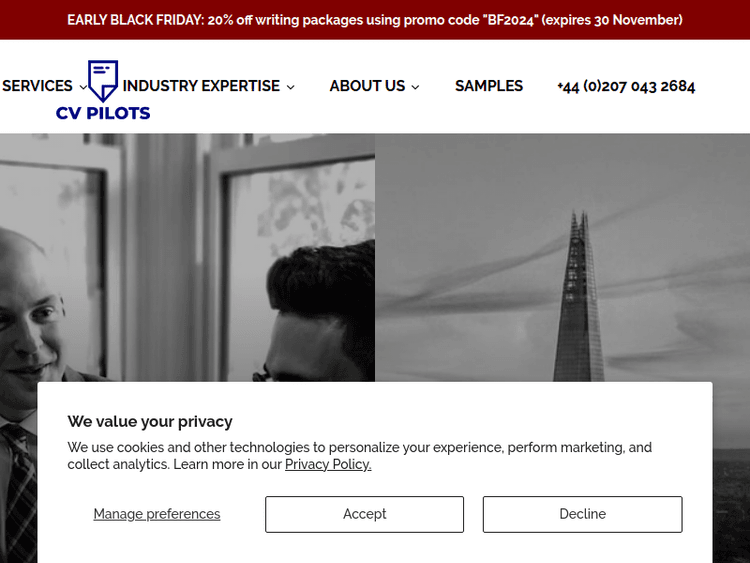Expand the Industry Expertise dropdown arrow

tap(291, 87)
